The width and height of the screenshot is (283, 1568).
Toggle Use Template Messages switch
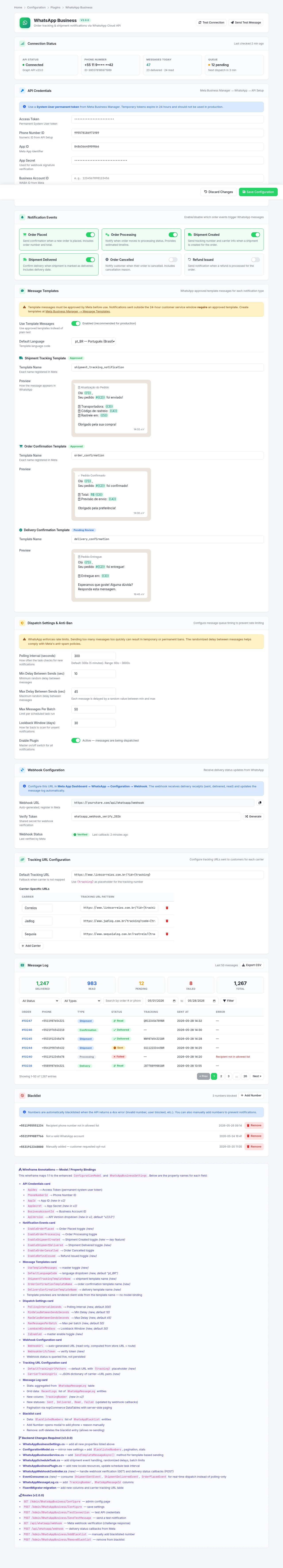tap(76, 324)
